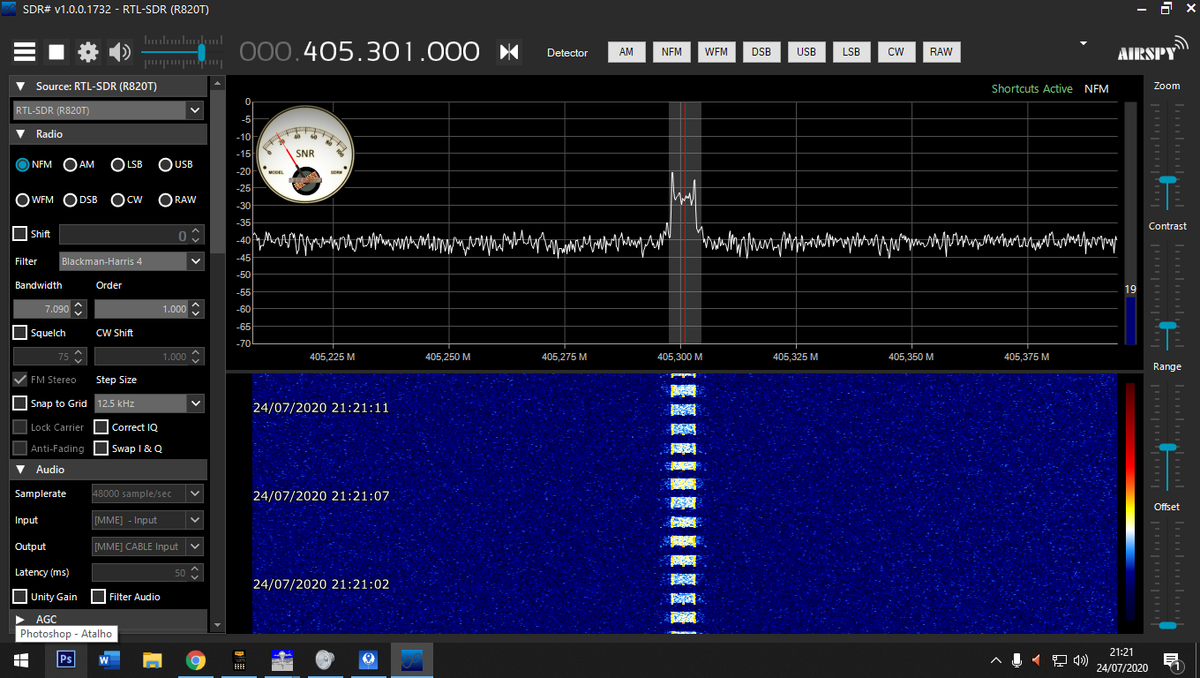Open Photoshop from the taskbar
Screen dimensions: 1200x678
(66, 660)
